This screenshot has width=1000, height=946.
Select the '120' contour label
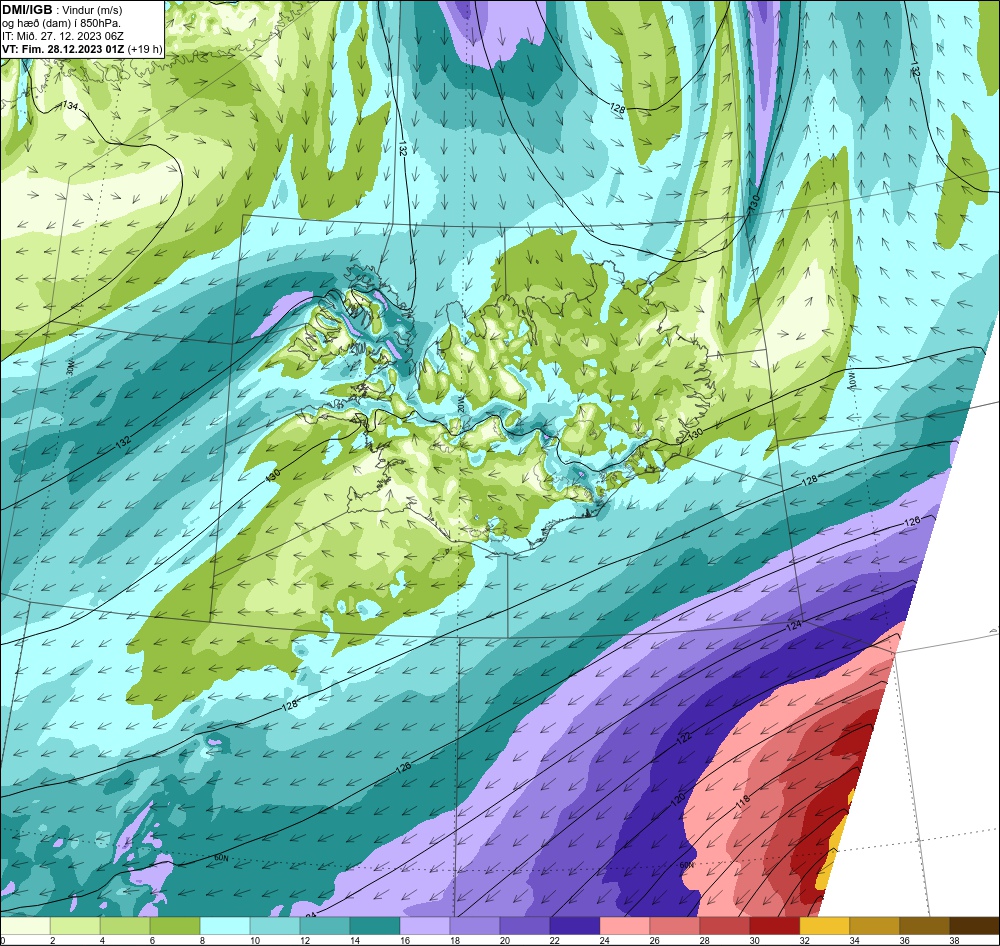pyautogui.click(x=677, y=799)
